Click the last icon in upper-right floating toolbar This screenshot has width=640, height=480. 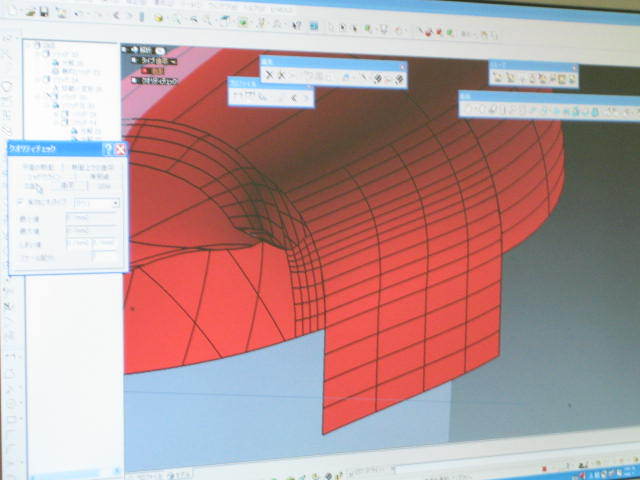coord(572,79)
